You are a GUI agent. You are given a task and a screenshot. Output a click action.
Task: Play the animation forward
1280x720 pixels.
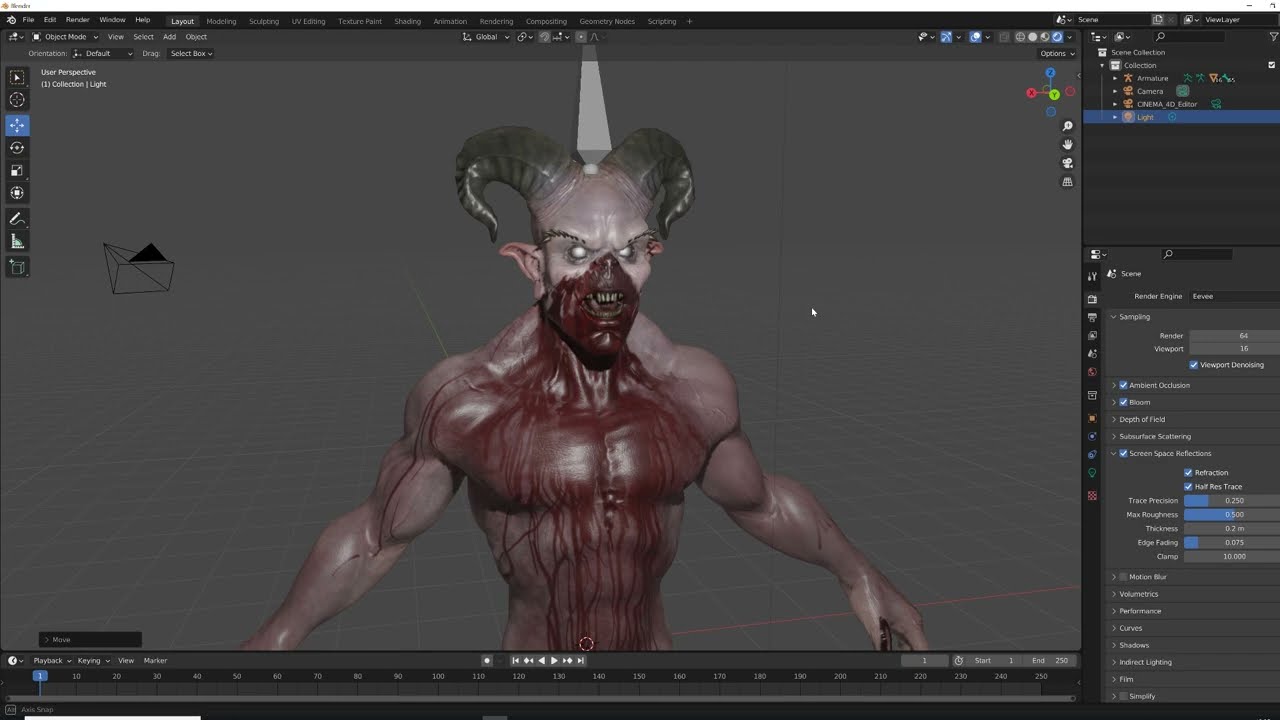(x=554, y=660)
